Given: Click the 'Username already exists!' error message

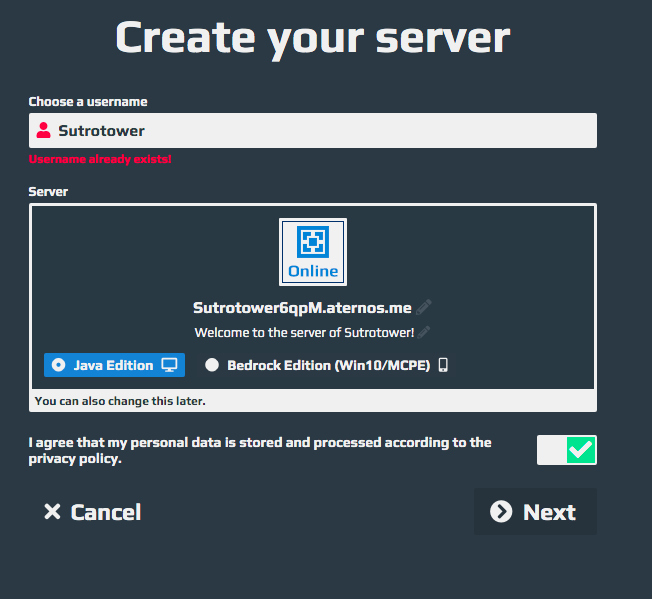Looking at the screenshot, I should pos(100,159).
